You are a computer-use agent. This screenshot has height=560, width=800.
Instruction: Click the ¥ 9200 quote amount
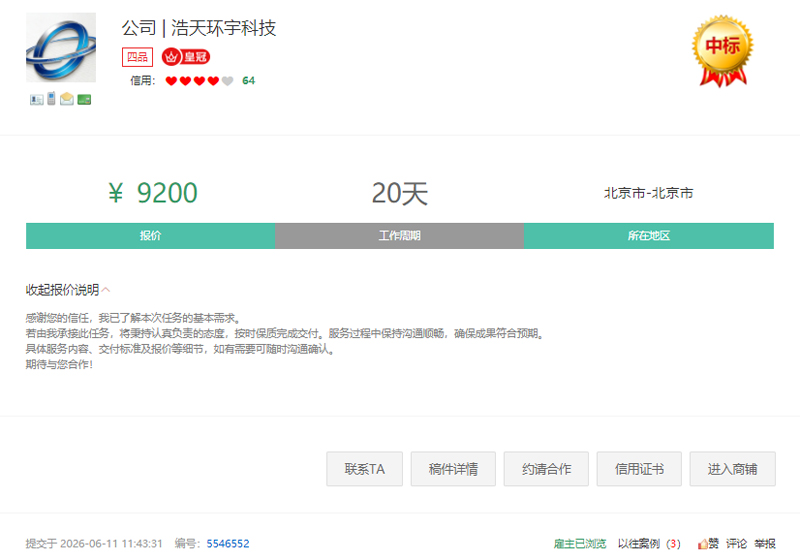click(x=153, y=193)
